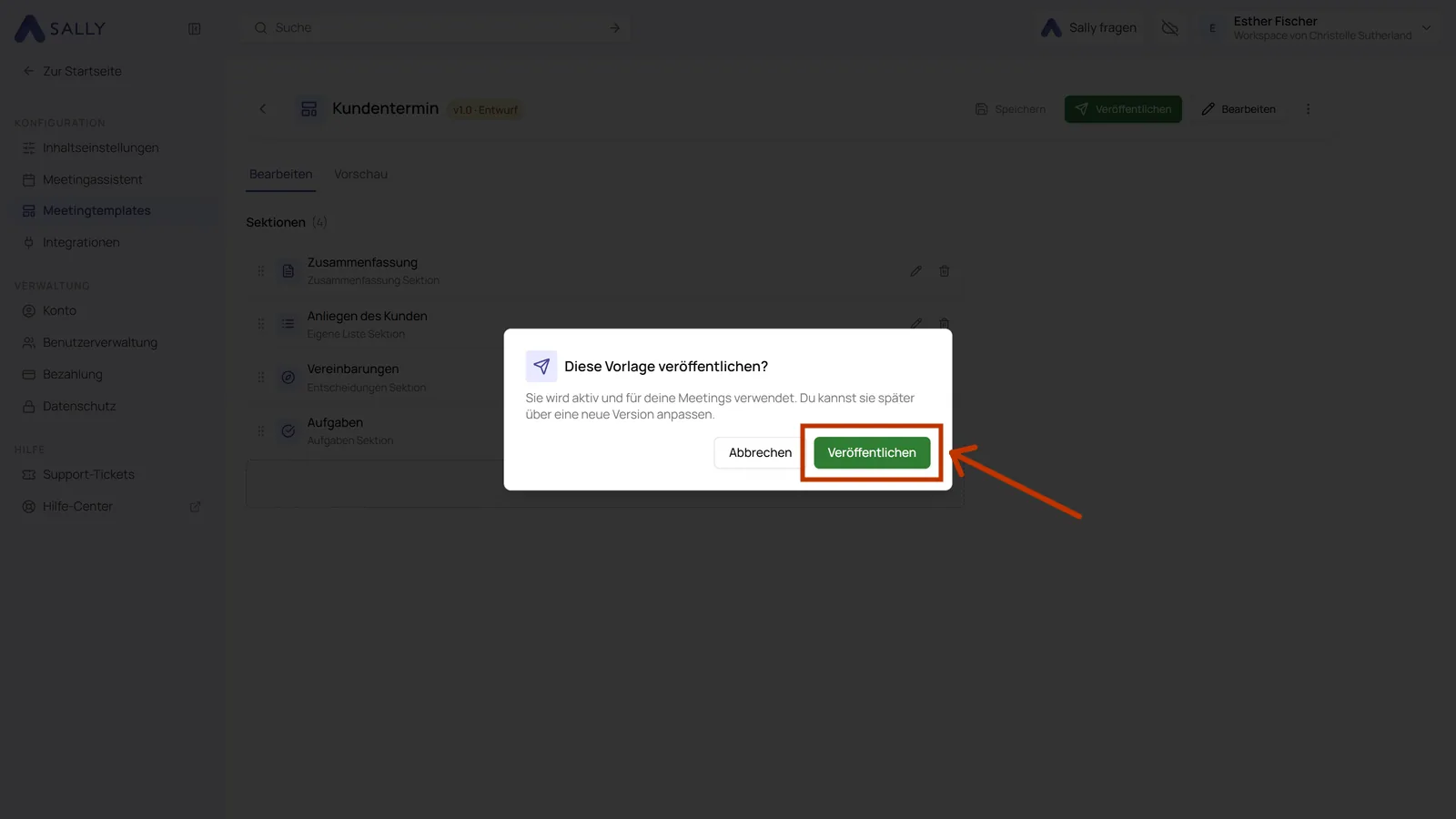
Task: Click the Sally logo in the sidebar
Action: point(60,28)
